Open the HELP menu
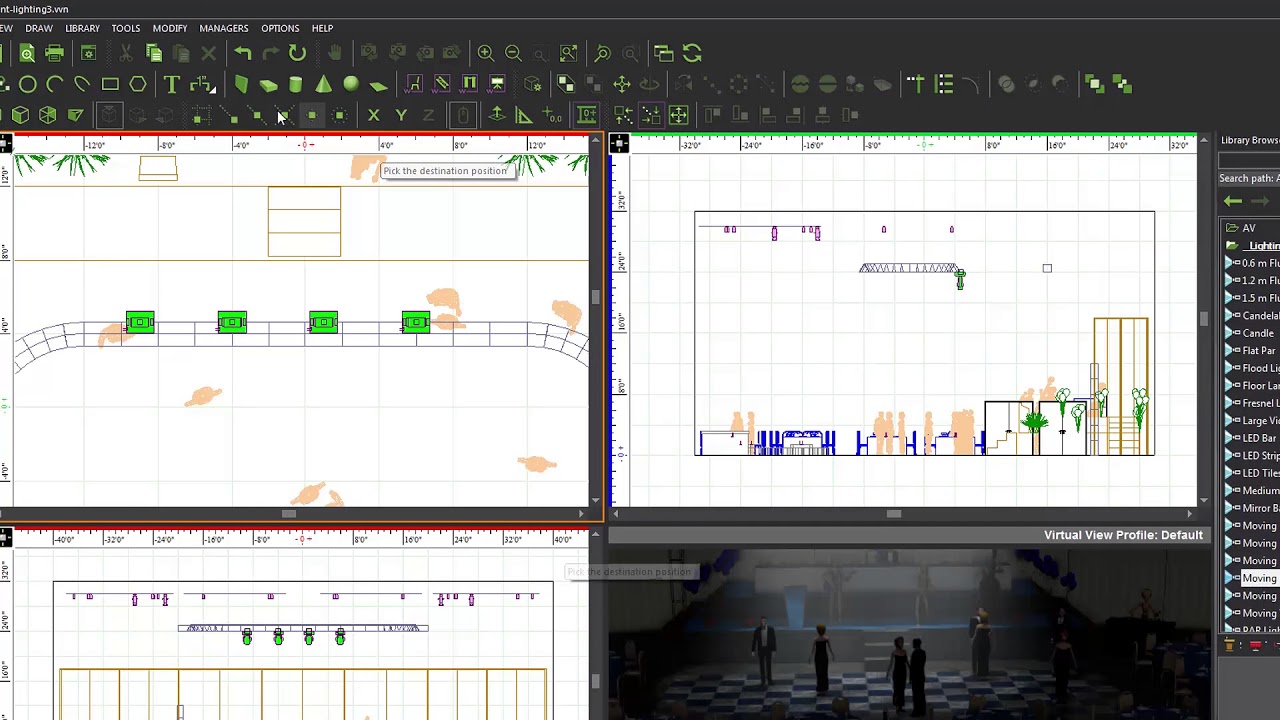The width and height of the screenshot is (1280, 720). (x=322, y=28)
